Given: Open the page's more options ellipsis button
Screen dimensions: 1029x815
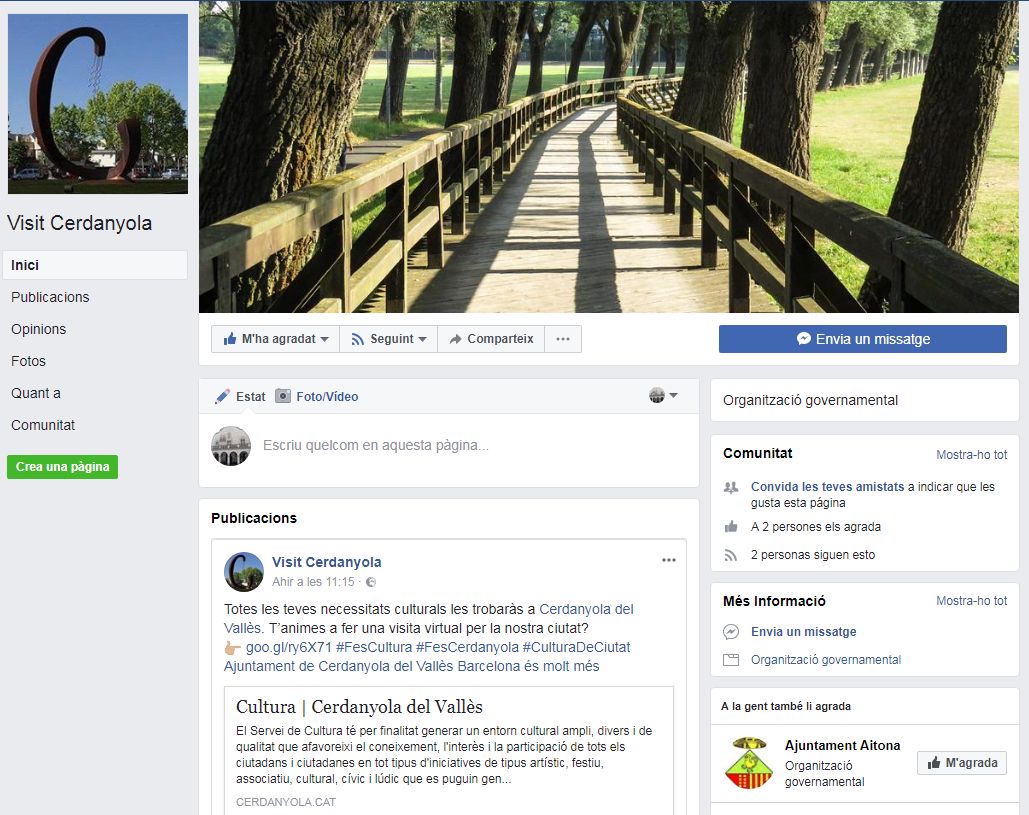Looking at the screenshot, I should tap(562, 339).
